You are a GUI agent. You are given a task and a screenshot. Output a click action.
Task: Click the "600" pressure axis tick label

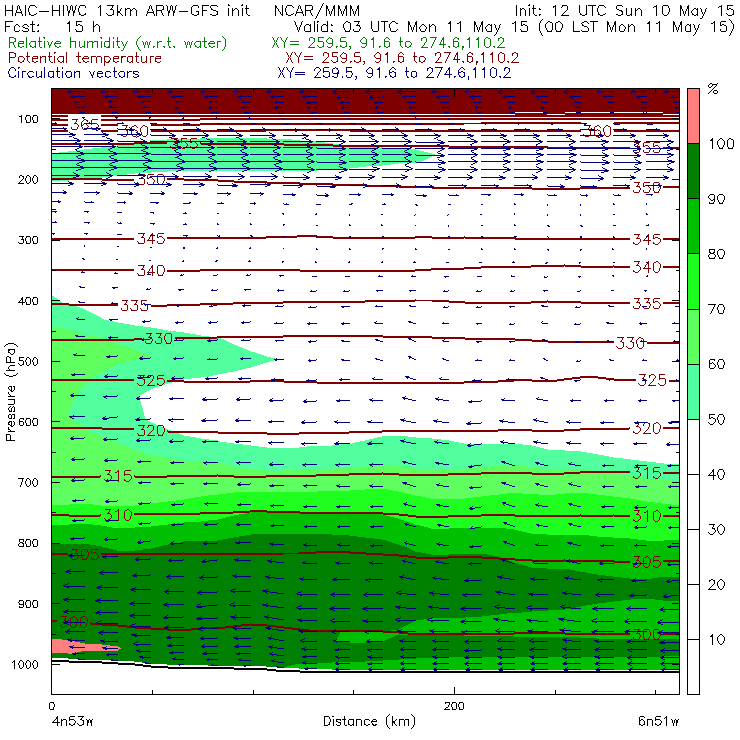click(x=28, y=421)
